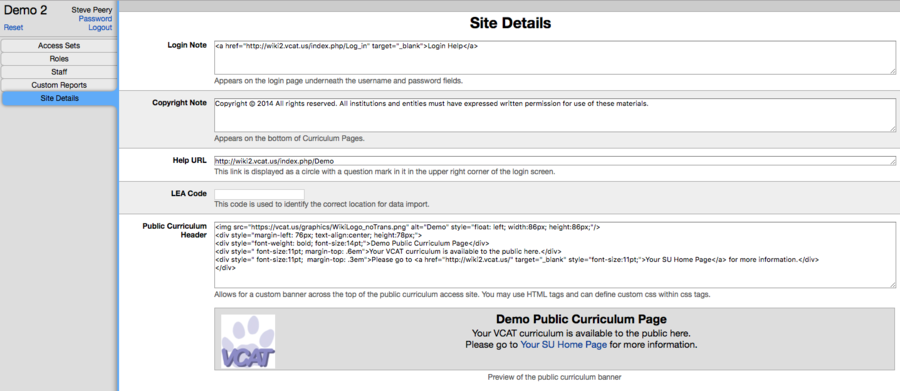Click the Your SU Home Page link in the preview
The image size is (900, 391).
pyautogui.click(x=563, y=345)
